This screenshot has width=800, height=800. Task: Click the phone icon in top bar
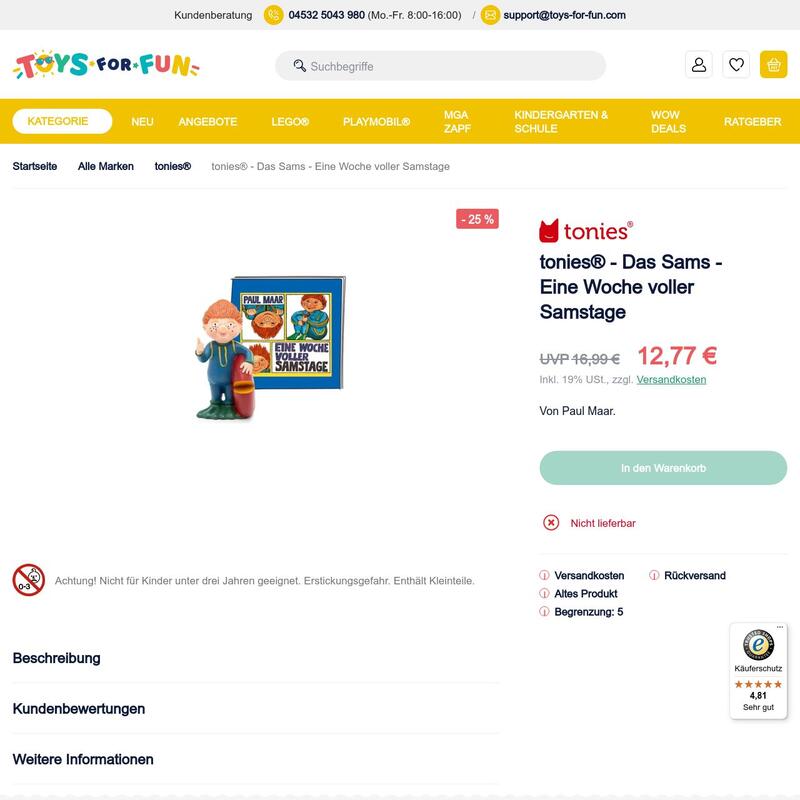coord(273,15)
